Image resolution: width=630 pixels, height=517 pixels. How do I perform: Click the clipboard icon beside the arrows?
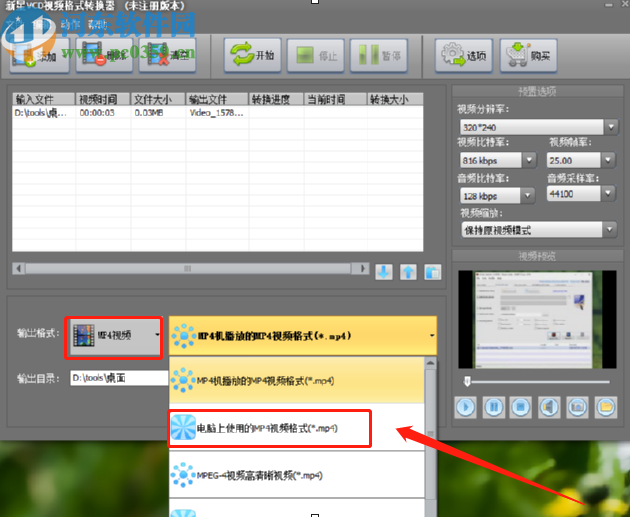point(432,272)
